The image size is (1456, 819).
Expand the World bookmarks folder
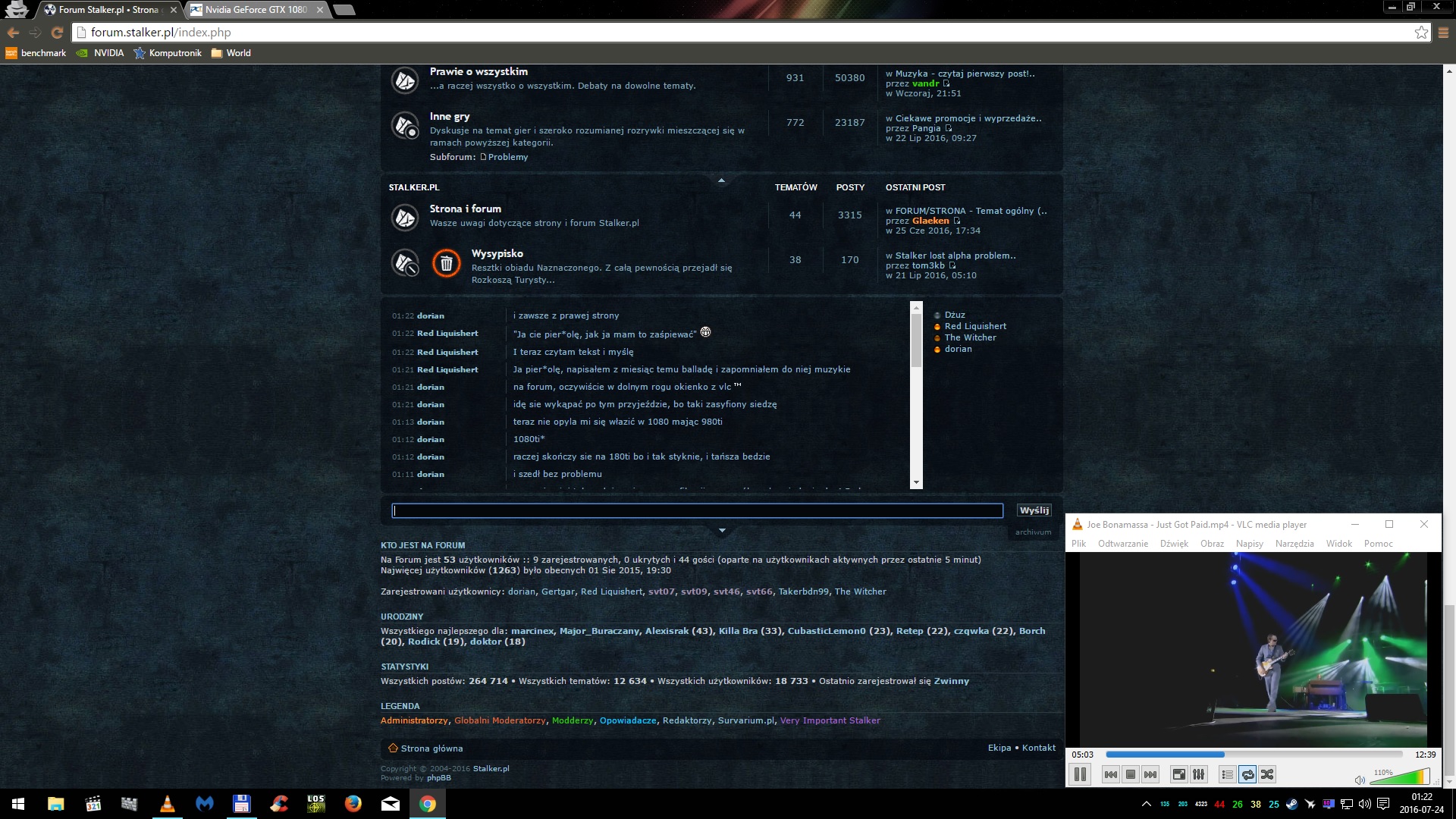231,53
